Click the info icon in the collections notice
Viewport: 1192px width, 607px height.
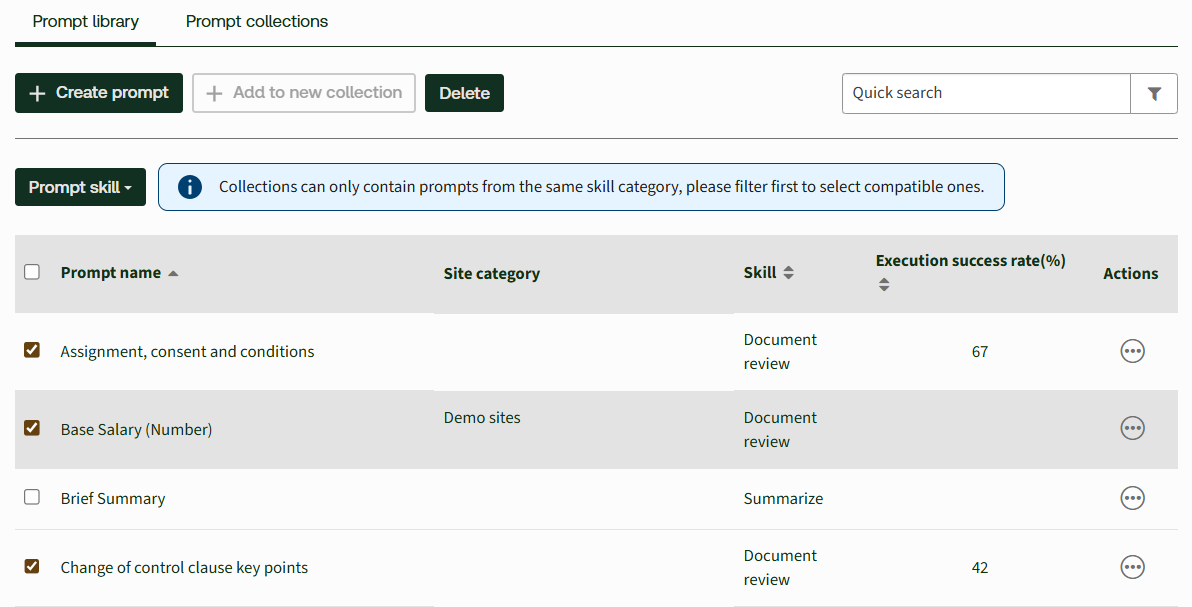click(190, 187)
